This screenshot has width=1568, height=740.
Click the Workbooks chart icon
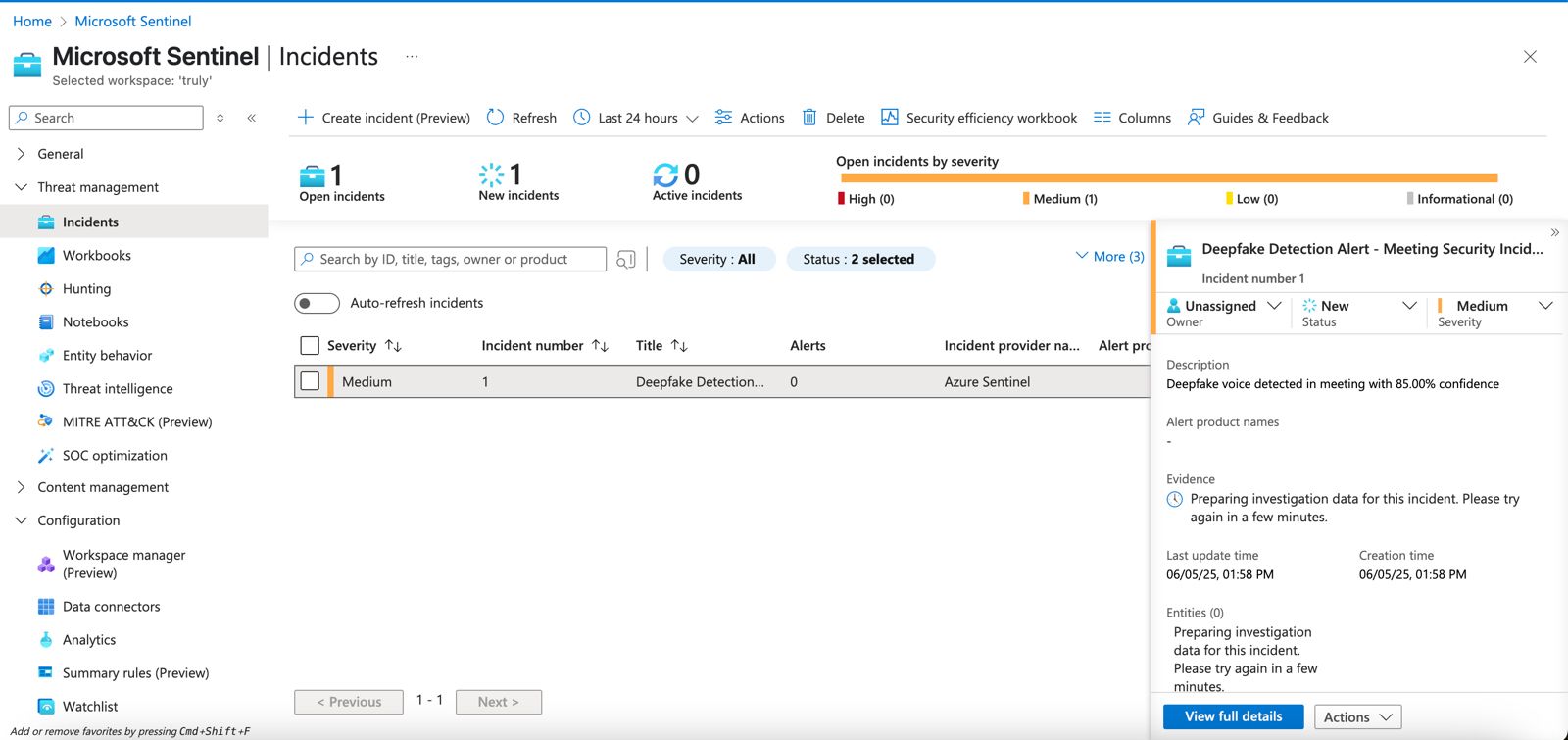coord(46,256)
